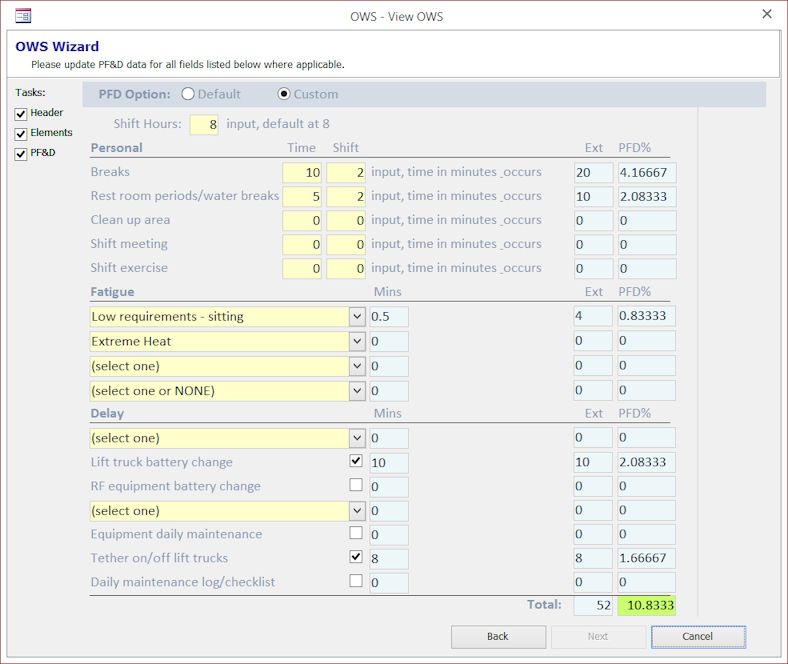Click the OWS form icon in title bar
Viewport: 788px width, 664px height.
tap(23, 16)
